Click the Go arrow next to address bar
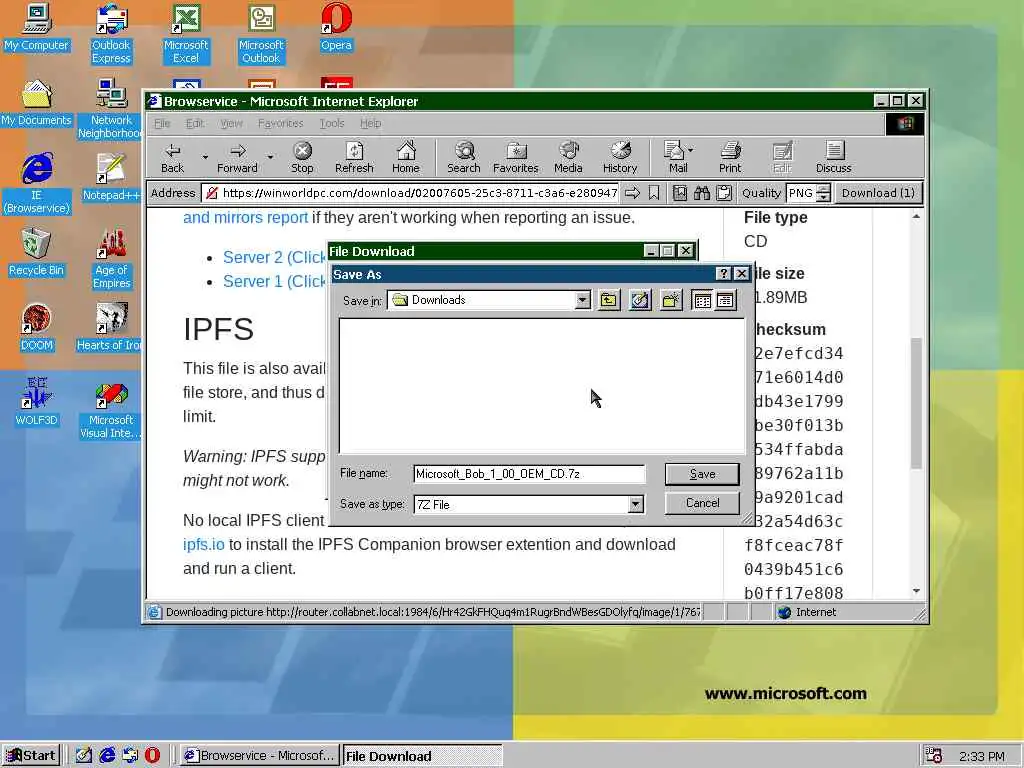This screenshot has height=768, width=1024. click(632, 193)
